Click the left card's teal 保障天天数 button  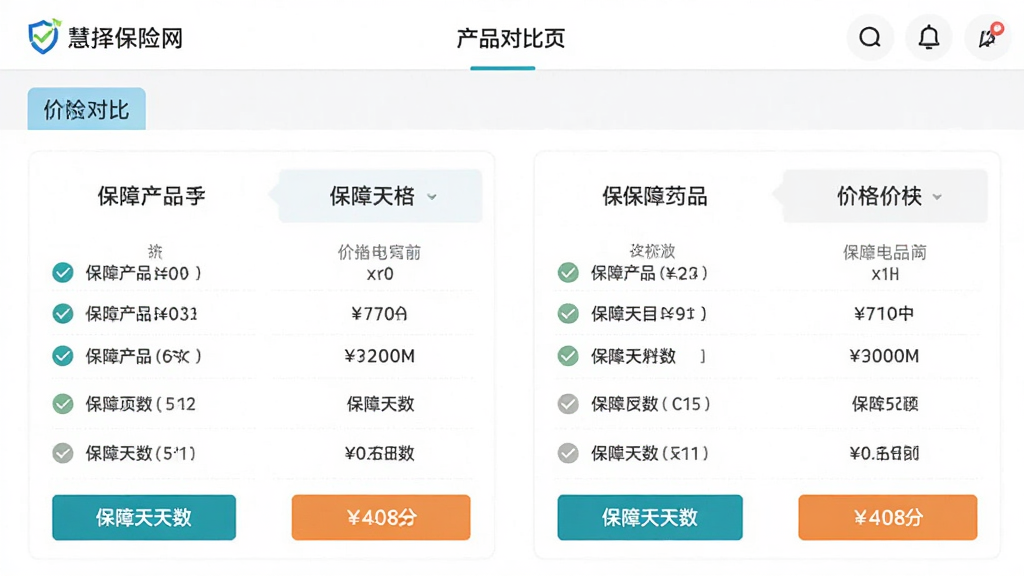[144, 517]
